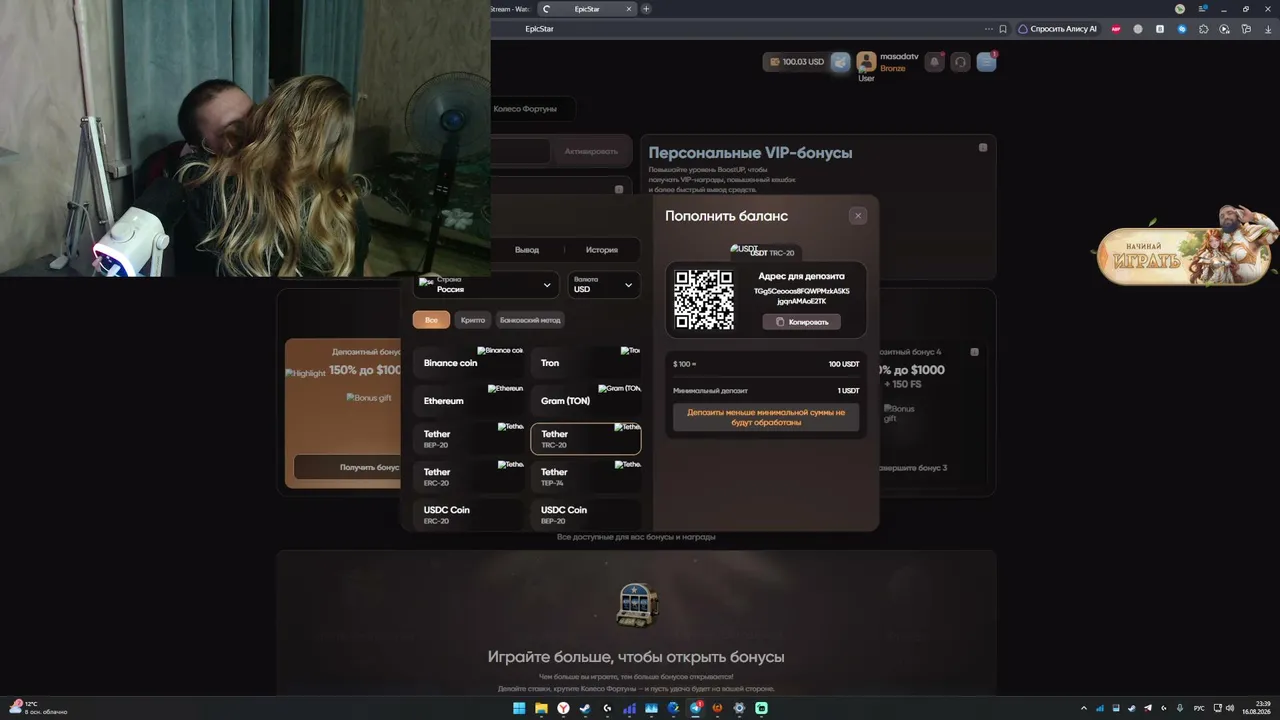Open the messages icon with red badge
Viewport: 1280px width, 720px height.
coord(987,62)
